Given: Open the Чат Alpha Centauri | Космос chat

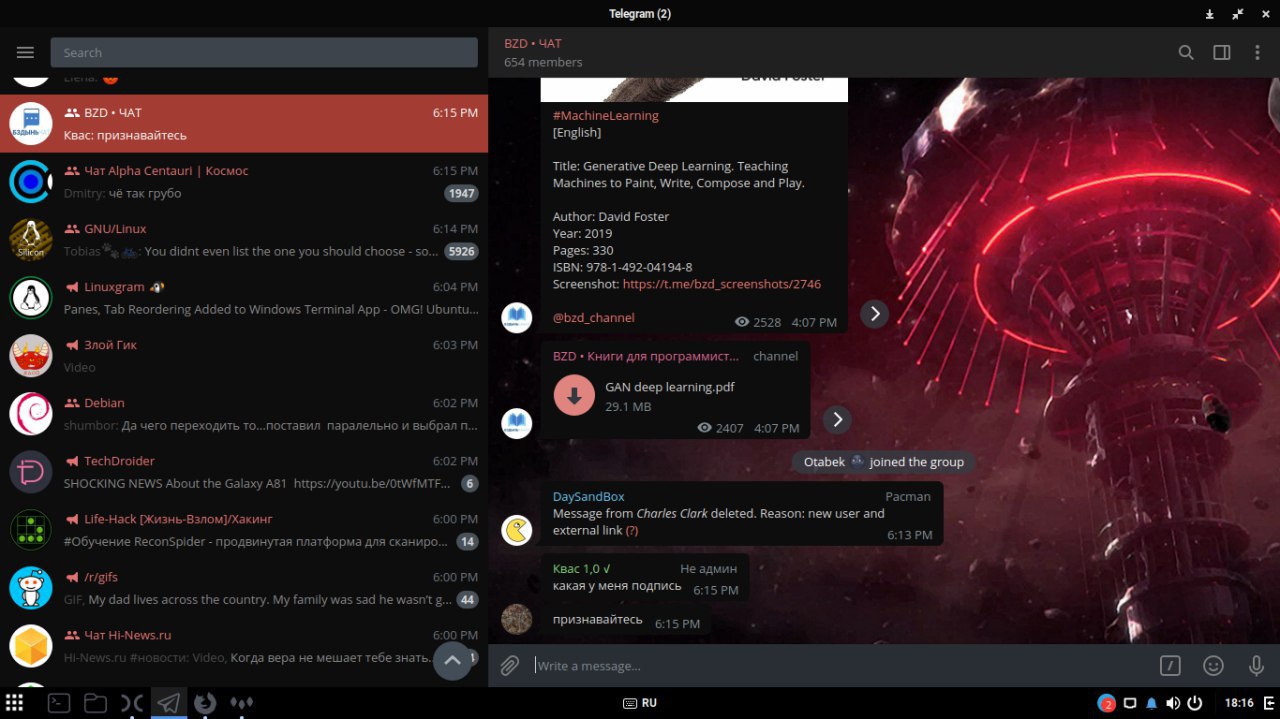Looking at the screenshot, I should [x=244, y=182].
